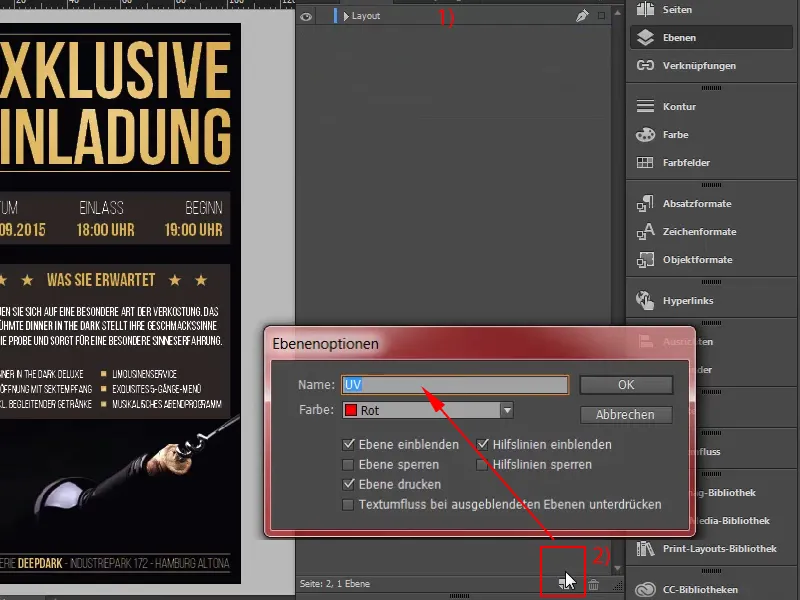Click the 19:00 UHR text in document
The image size is (800, 600).
pos(193,230)
